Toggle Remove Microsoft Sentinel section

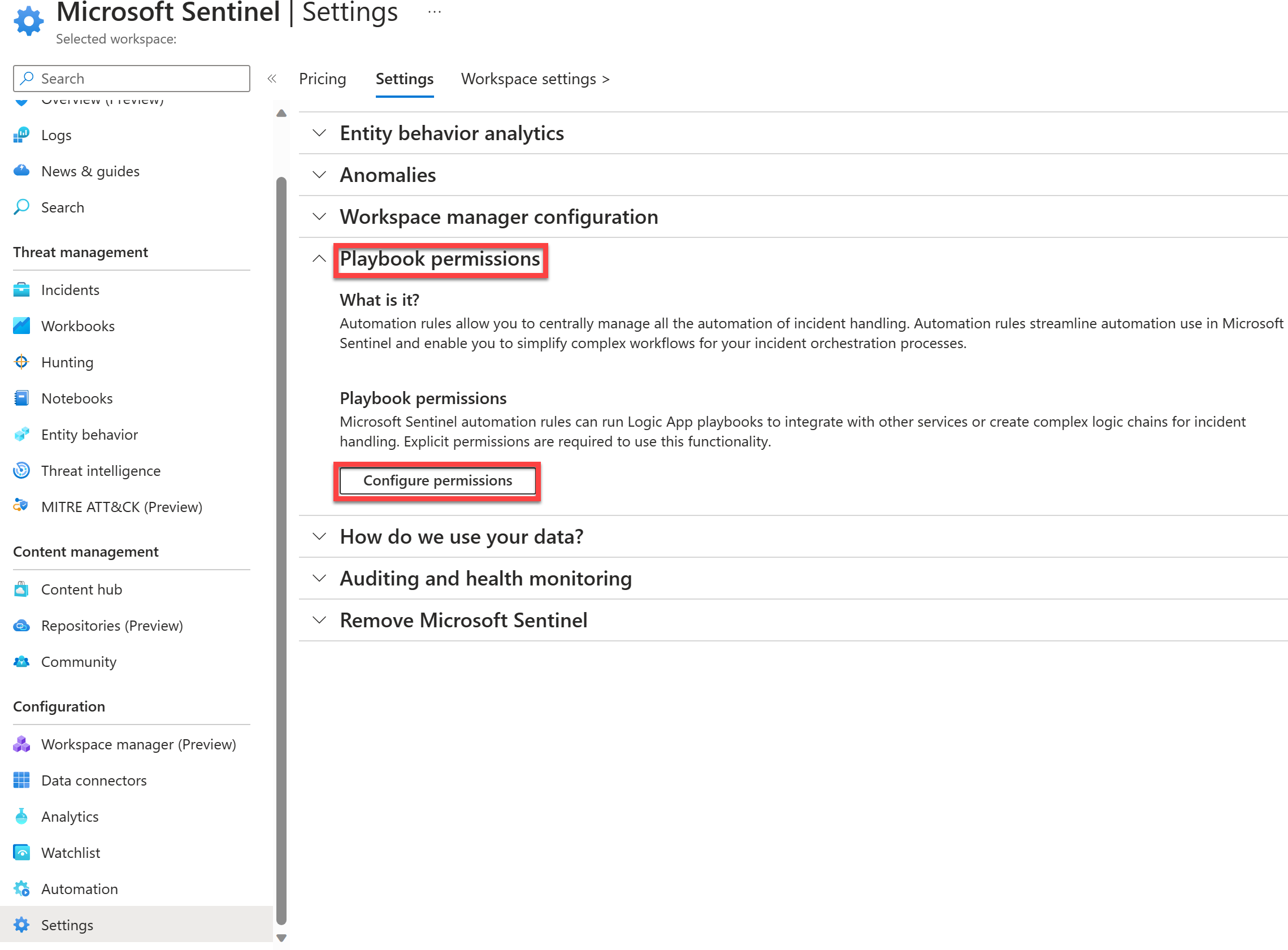(x=319, y=619)
